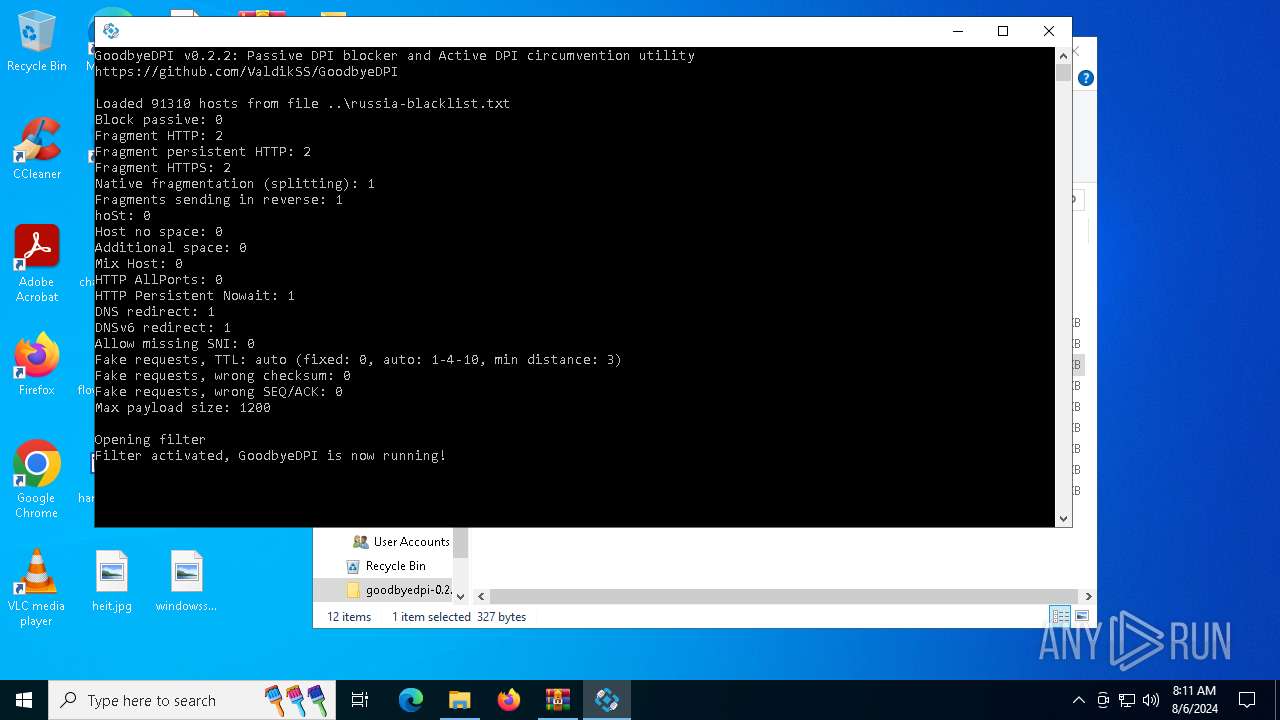
Task: Show hidden system tray icons
Action: 1078,700
